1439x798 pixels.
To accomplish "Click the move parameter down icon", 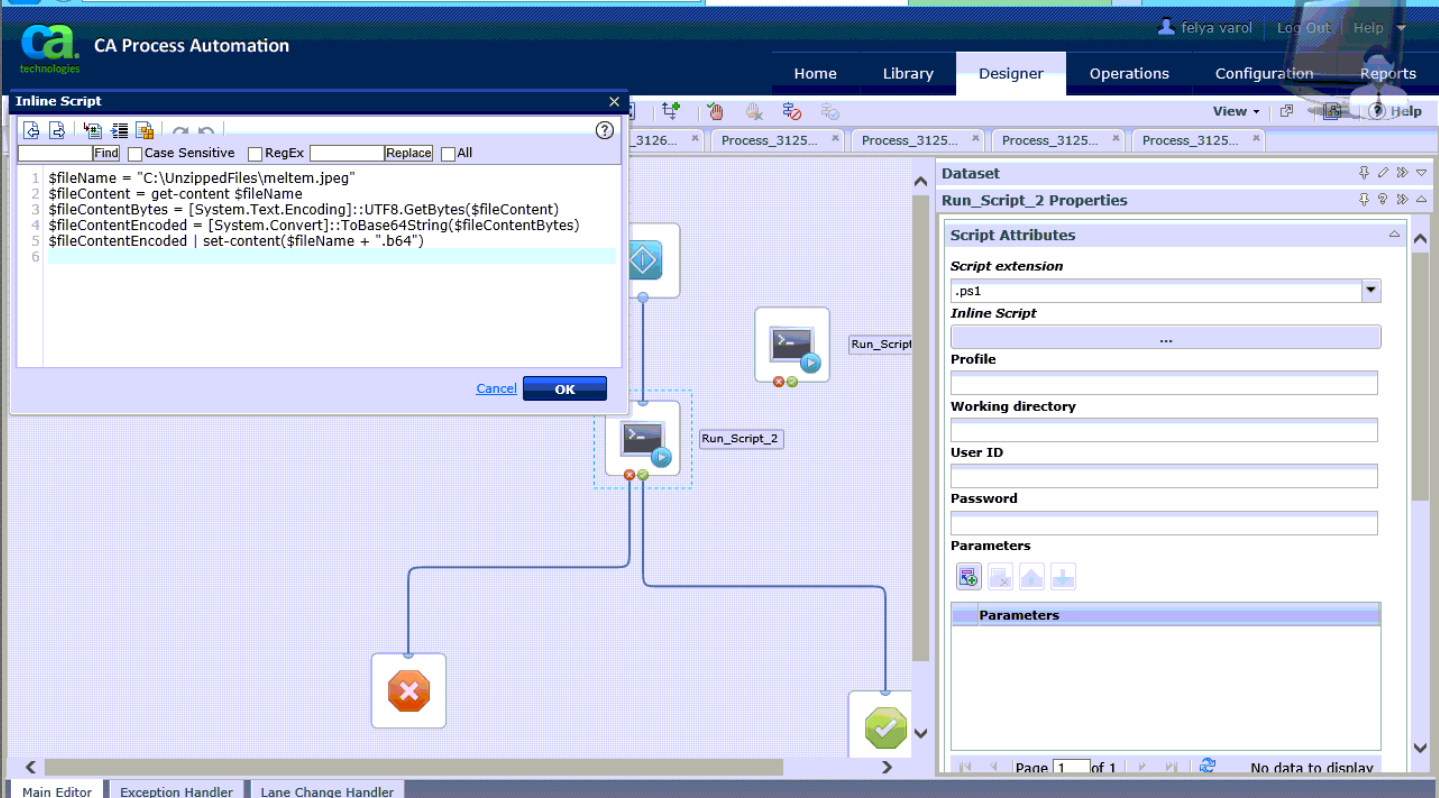I will tap(1064, 577).
